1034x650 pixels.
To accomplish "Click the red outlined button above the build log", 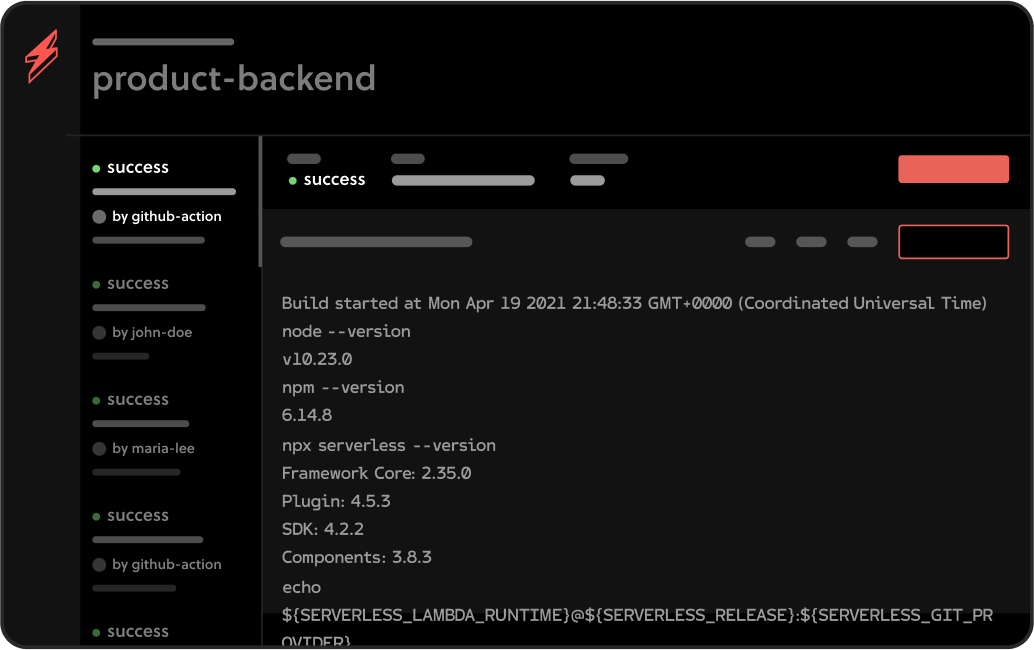I will (x=953, y=241).
